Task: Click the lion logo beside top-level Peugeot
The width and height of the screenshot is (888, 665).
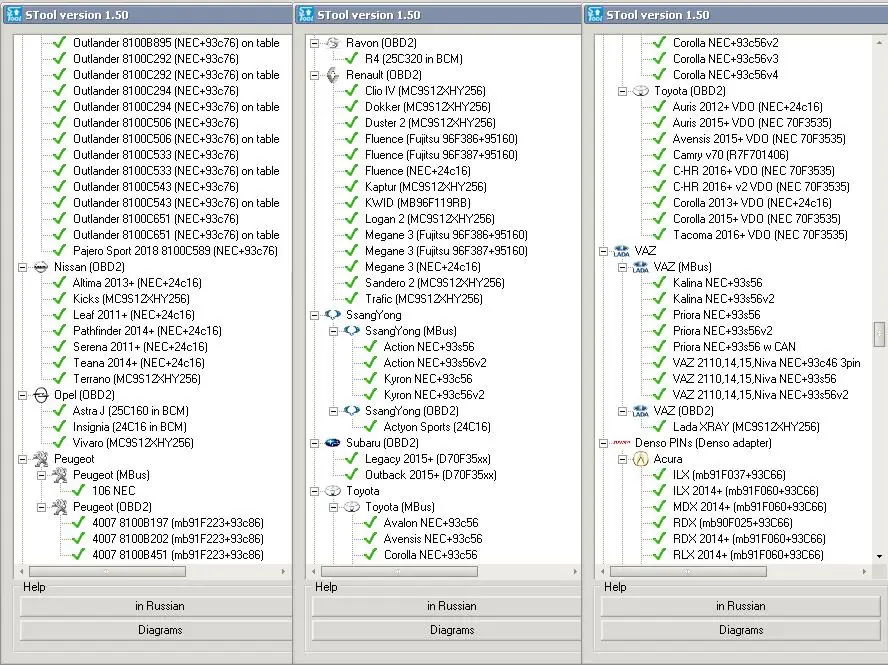Action: pos(41,459)
